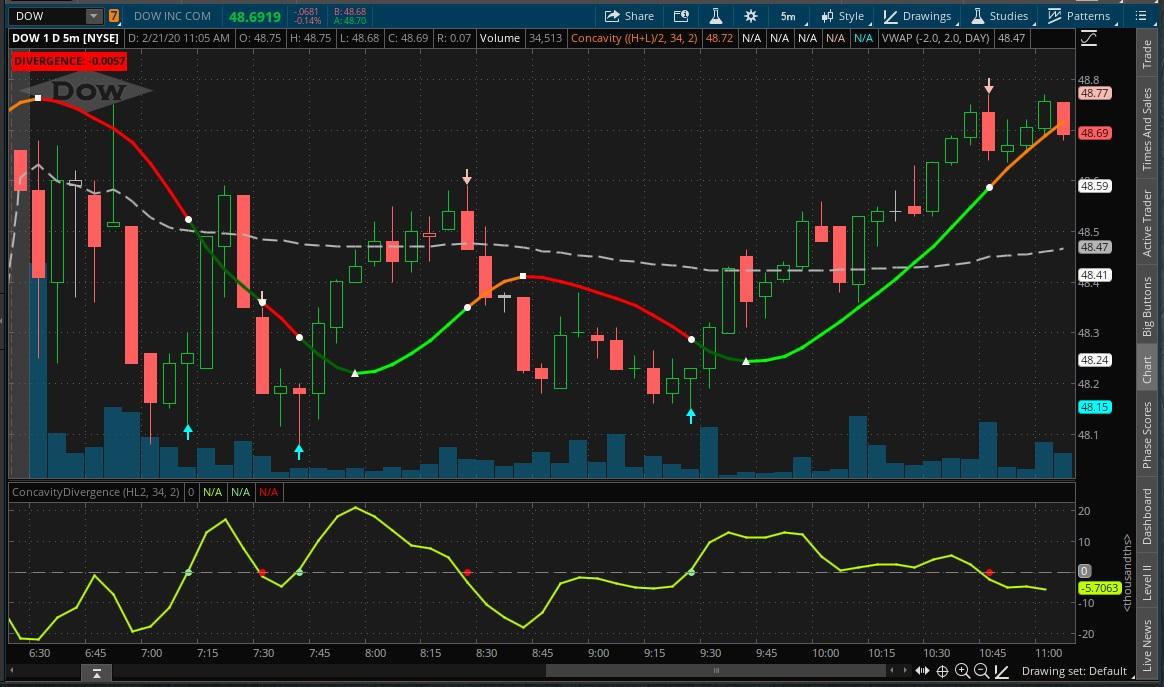Open the Style menu

click(843, 16)
